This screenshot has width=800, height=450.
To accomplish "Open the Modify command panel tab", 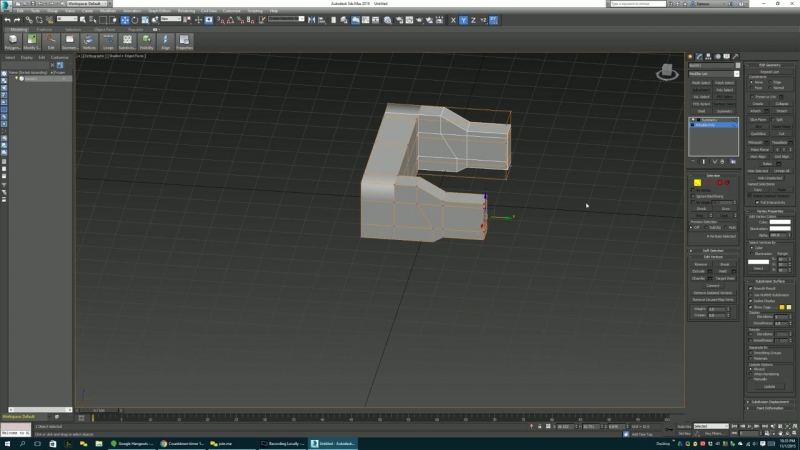I will pyautogui.click(x=700, y=56).
